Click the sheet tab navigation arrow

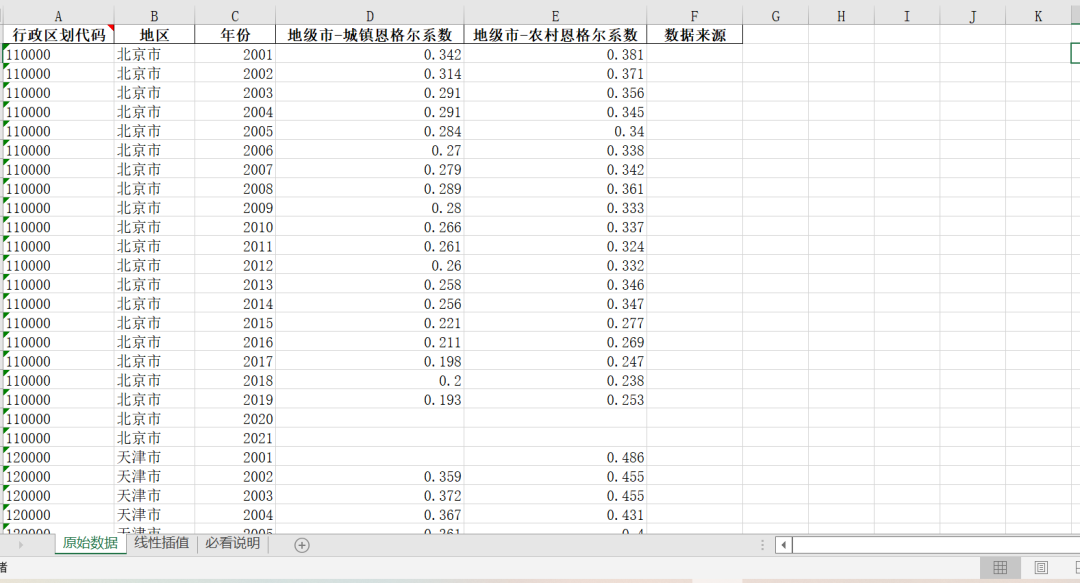coord(21,544)
